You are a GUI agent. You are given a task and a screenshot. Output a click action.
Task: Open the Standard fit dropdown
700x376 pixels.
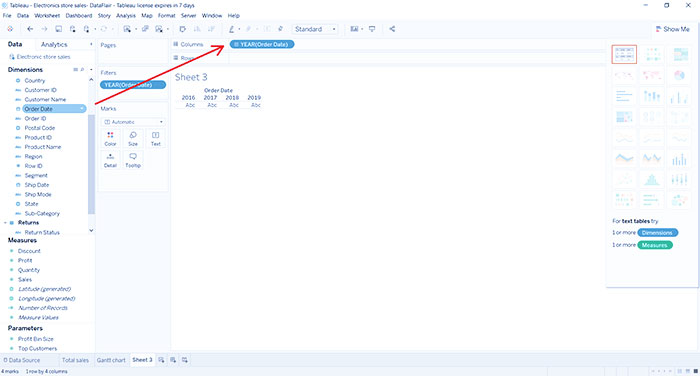click(315, 29)
